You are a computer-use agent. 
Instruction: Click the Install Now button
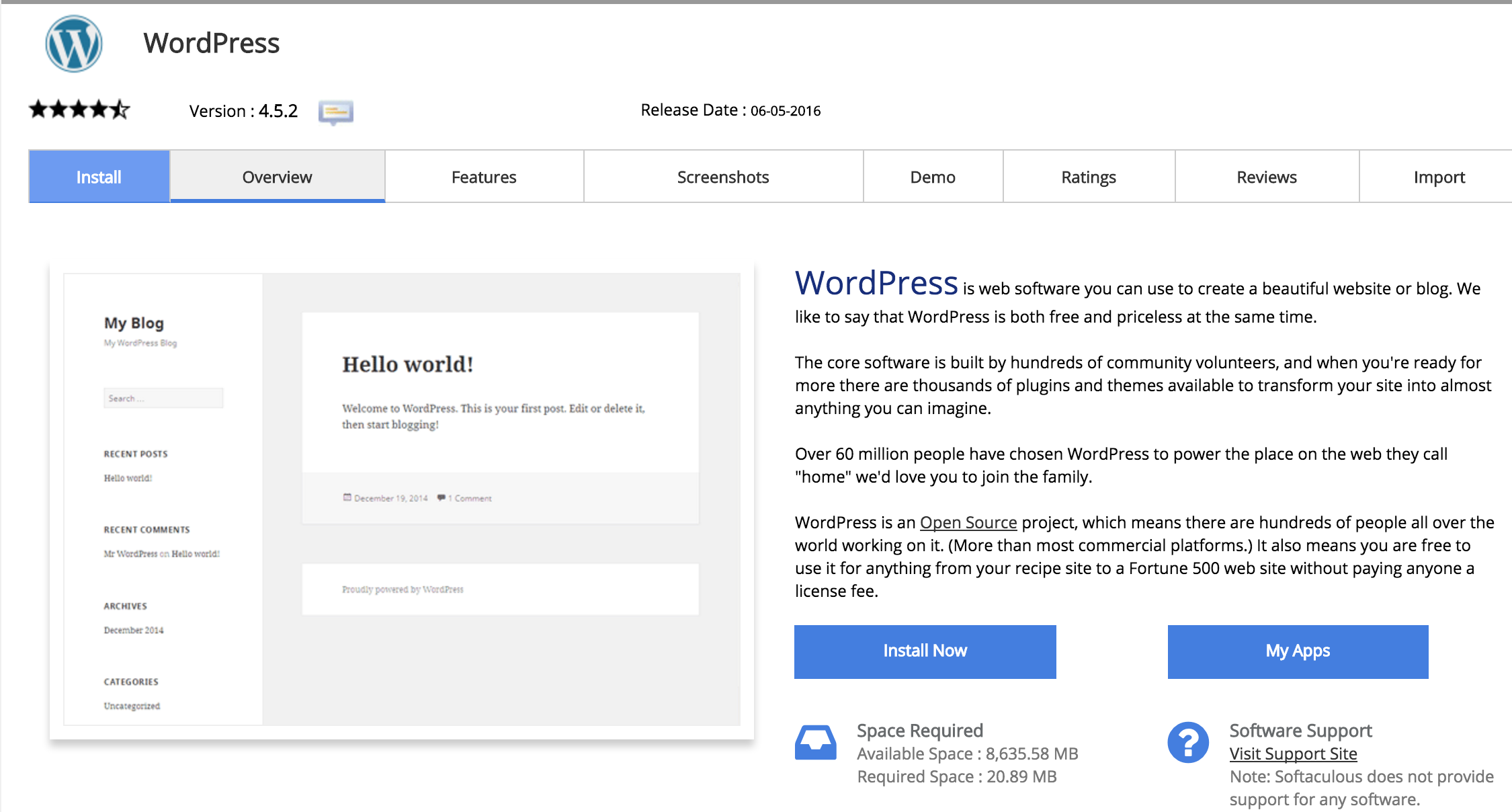(925, 651)
